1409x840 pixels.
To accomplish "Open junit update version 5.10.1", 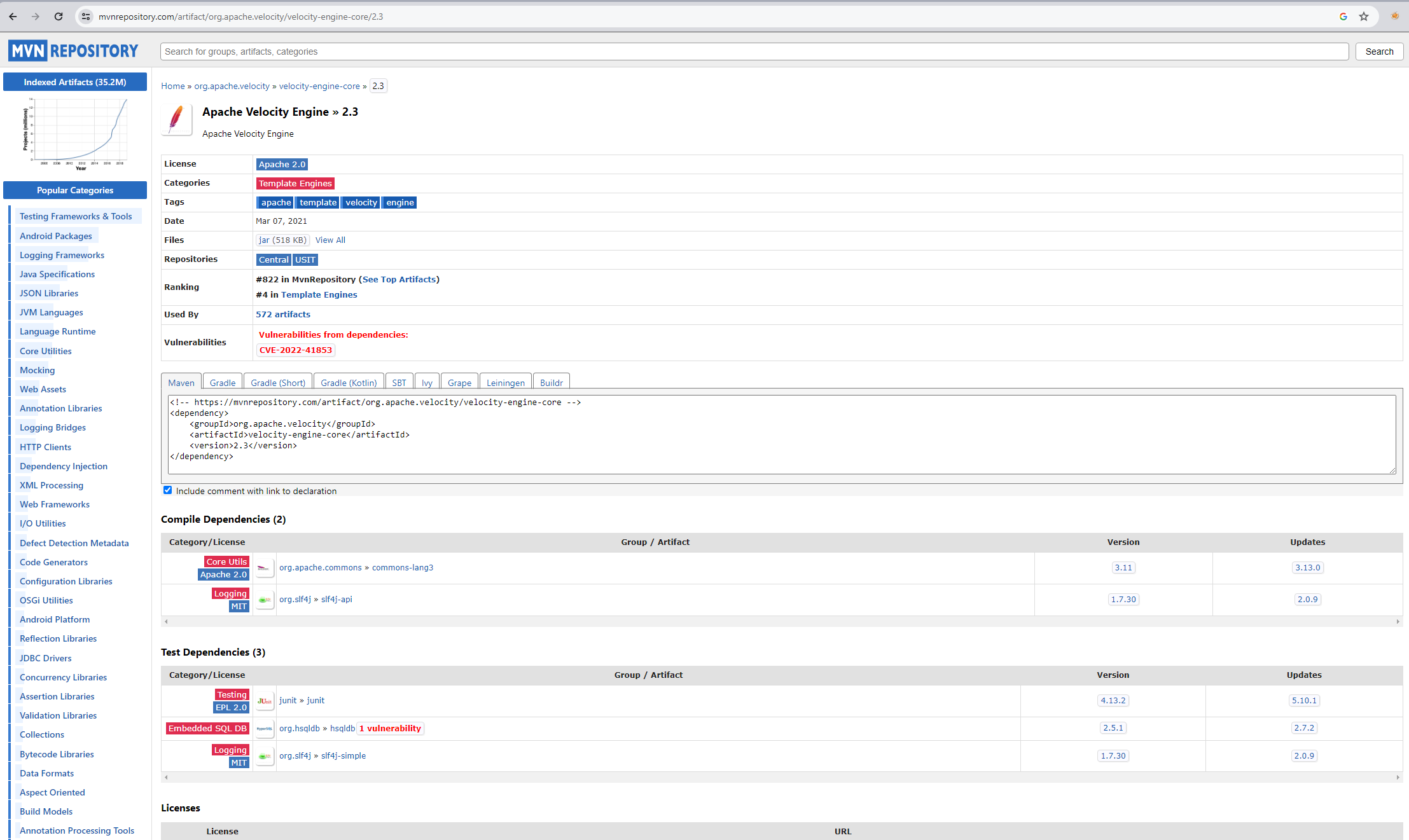I will coord(1304,700).
